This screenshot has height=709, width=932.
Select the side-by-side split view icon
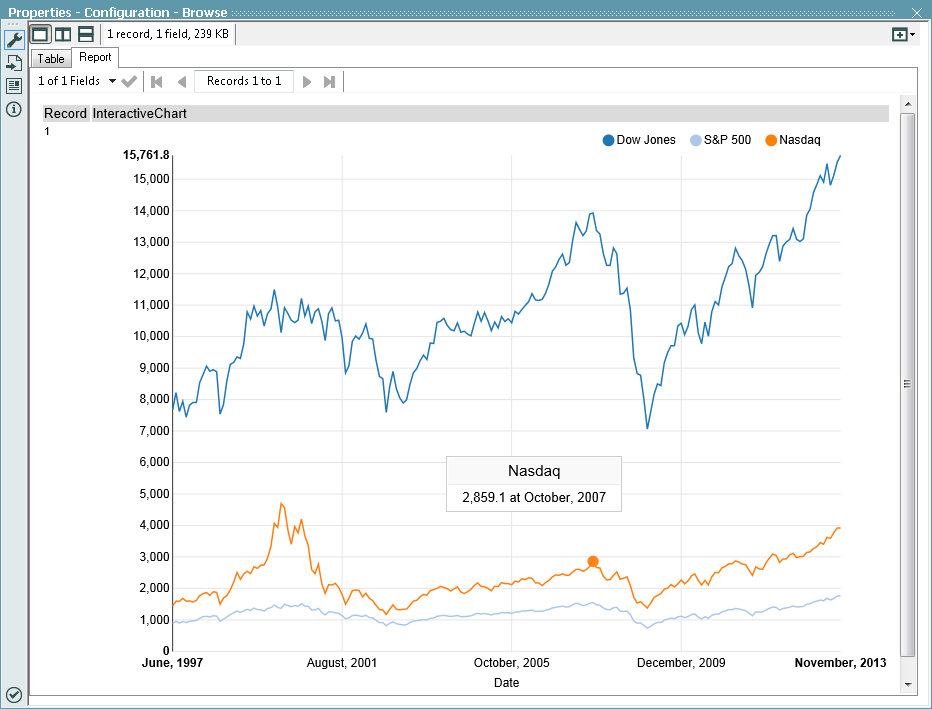[63, 34]
